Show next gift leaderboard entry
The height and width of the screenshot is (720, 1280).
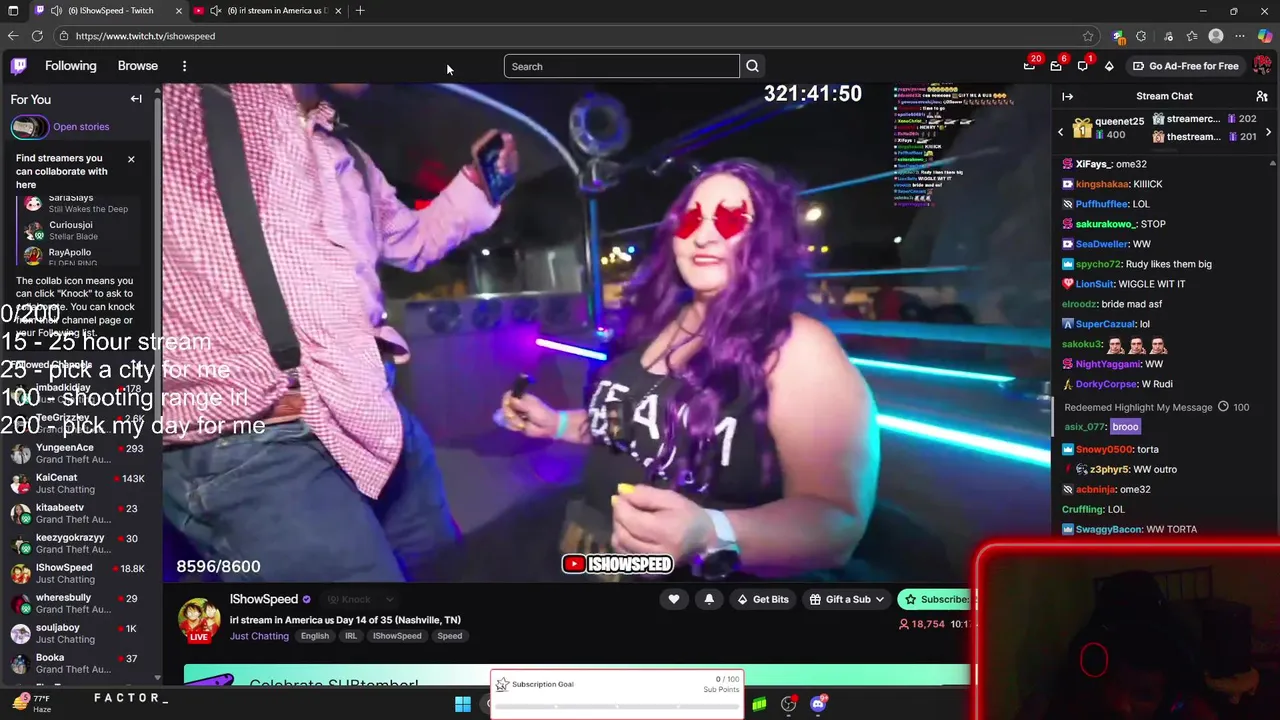(x=1269, y=132)
